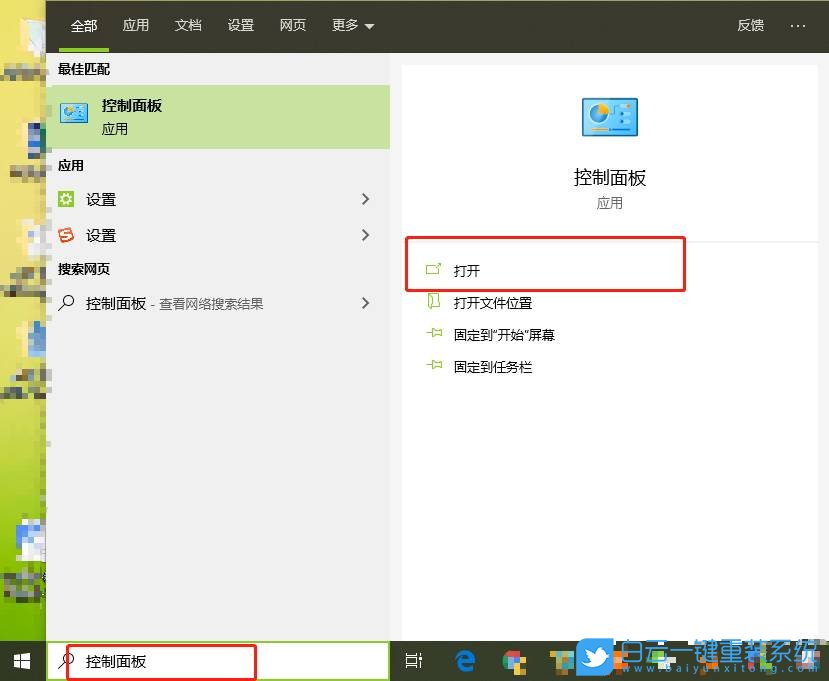The width and height of the screenshot is (829, 681).
Task: Click the 反馈 feedback option
Action: pyautogui.click(x=750, y=26)
